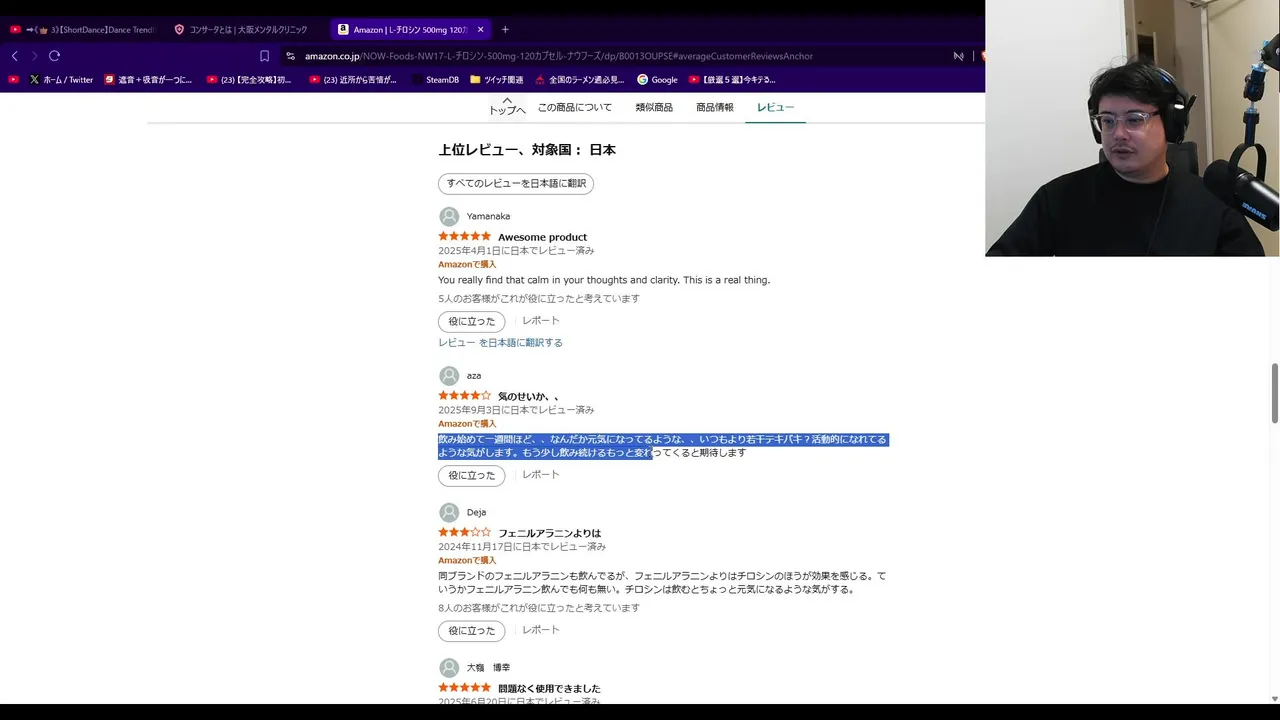The width and height of the screenshot is (1280, 720).
Task: Go to 類似商品 section tab
Action: tap(654, 107)
